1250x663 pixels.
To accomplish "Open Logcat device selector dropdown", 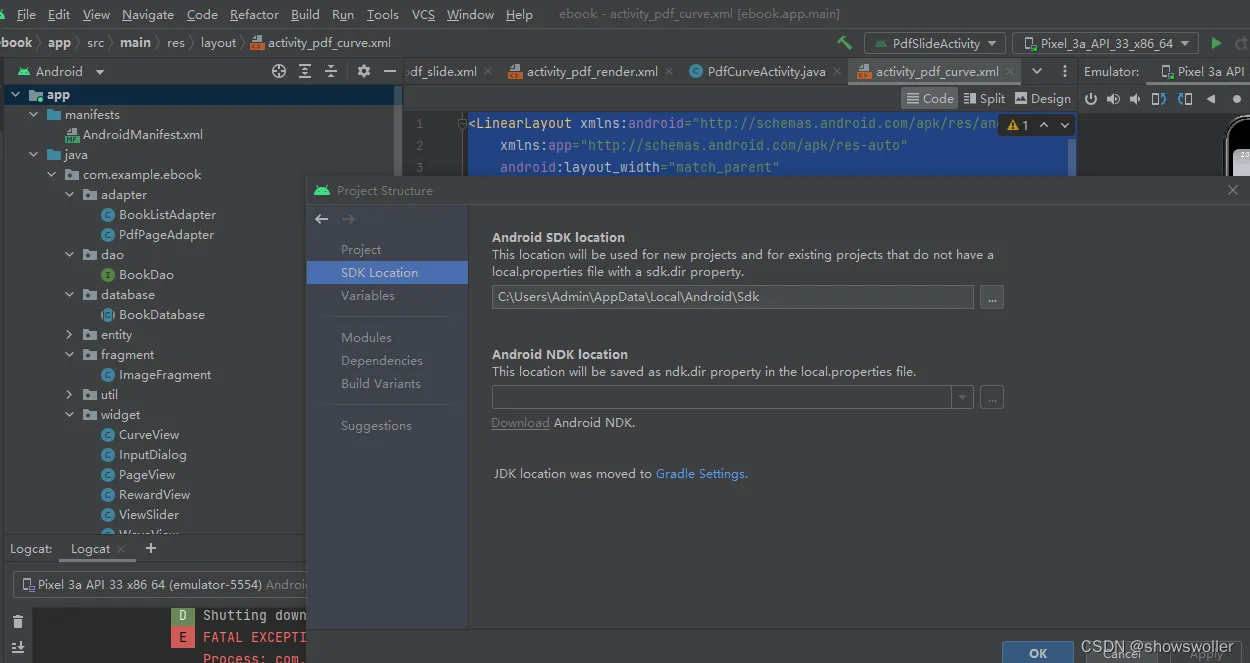I will click(160, 584).
